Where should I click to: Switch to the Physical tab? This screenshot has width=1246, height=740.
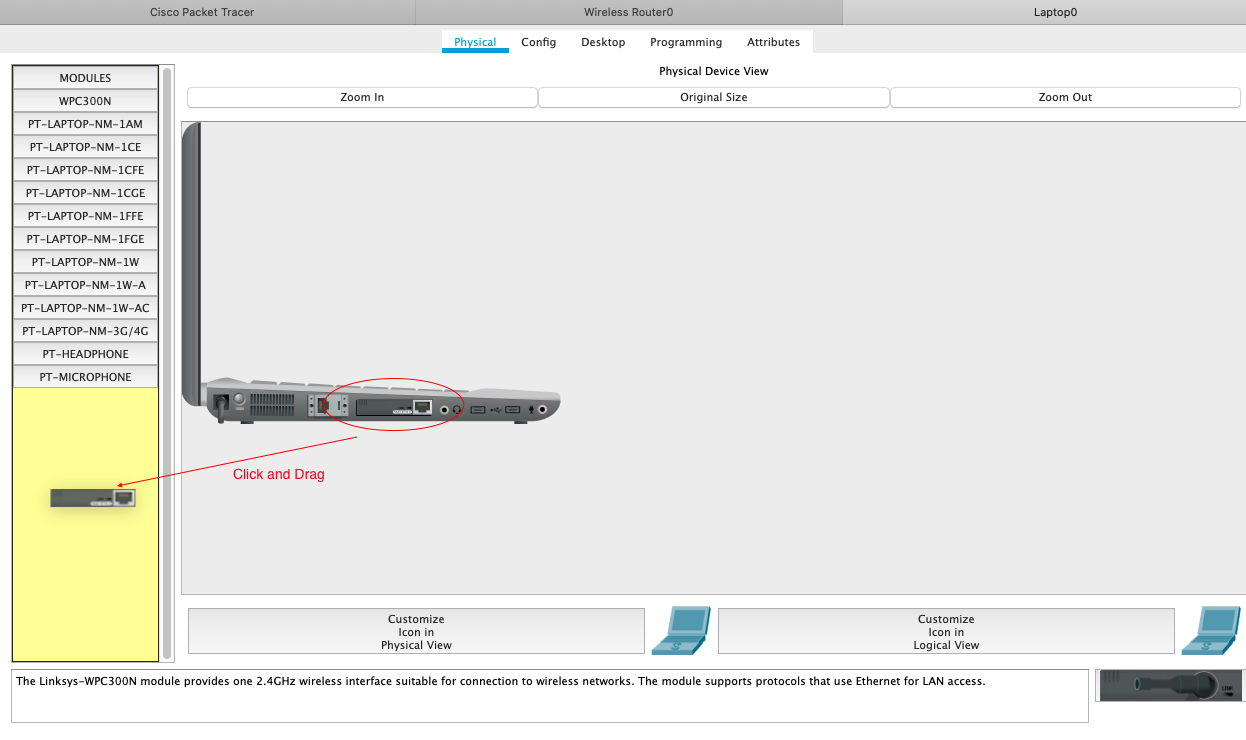[475, 42]
